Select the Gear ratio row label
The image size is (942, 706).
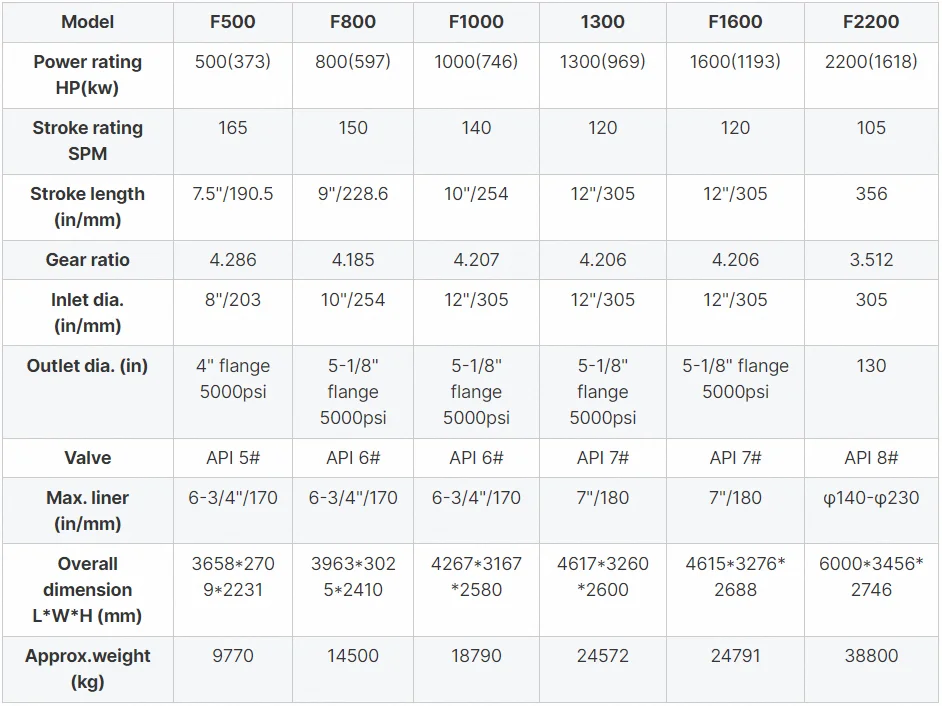88,260
